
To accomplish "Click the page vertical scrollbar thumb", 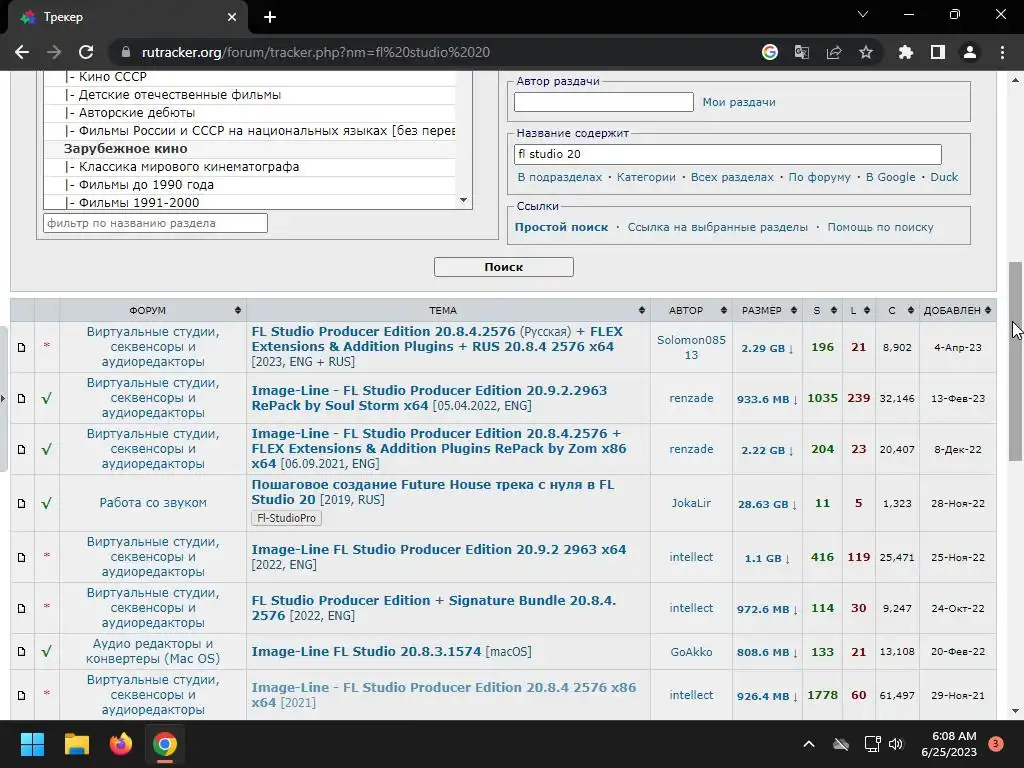I will point(1015,362).
